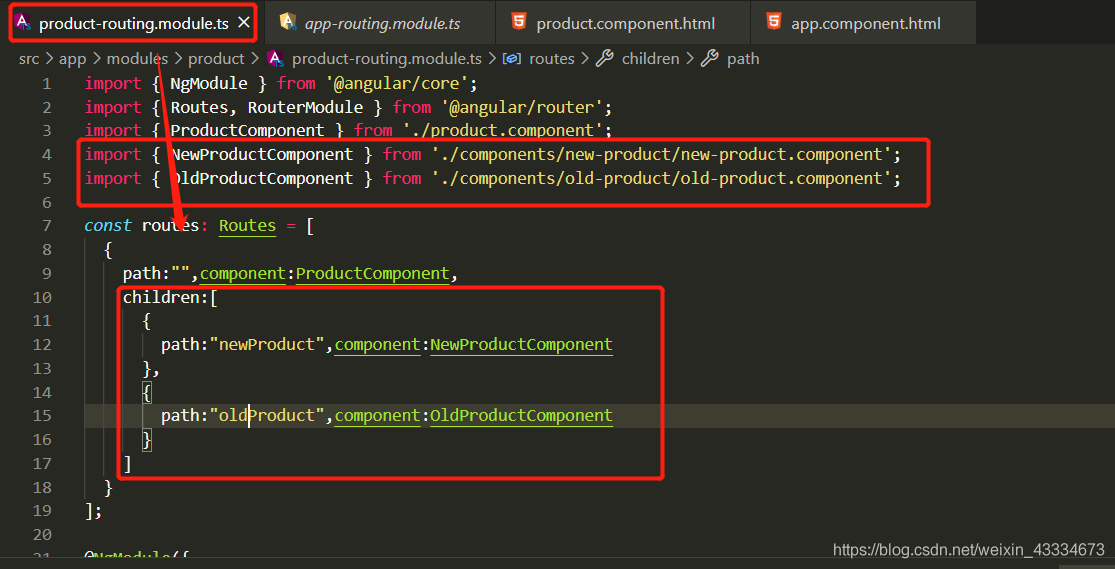The width and height of the screenshot is (1115, 569).
Task: Click '@angular/router' string on line 2
Action: click(522, 107)
